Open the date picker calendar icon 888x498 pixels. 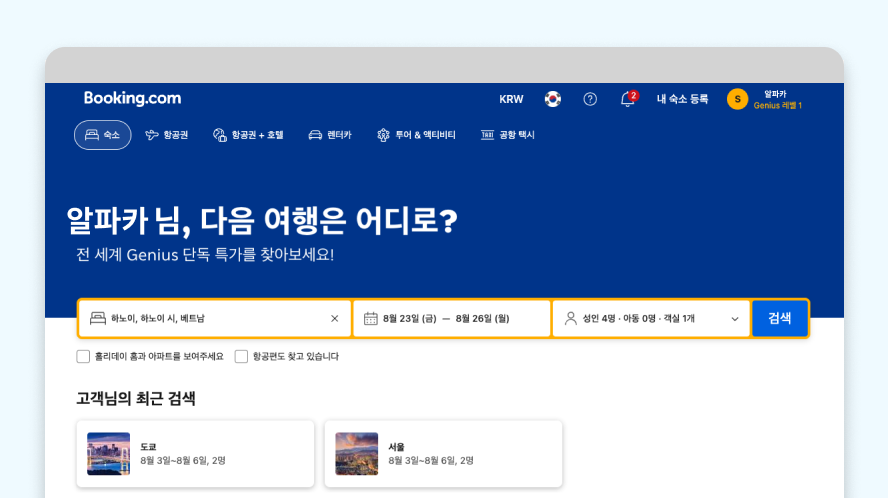click(x=370, y=318)
